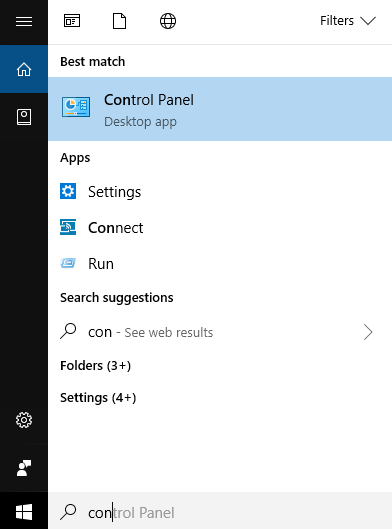Click the 'Apps' section heading
392x529 pixels.
pos(75,158)
